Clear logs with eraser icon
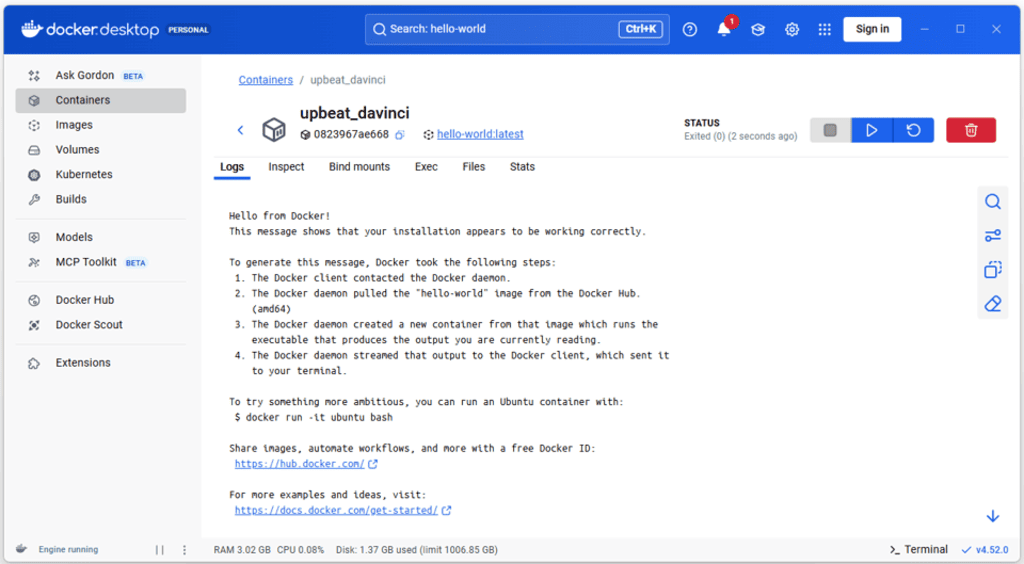 click(993, 304)
